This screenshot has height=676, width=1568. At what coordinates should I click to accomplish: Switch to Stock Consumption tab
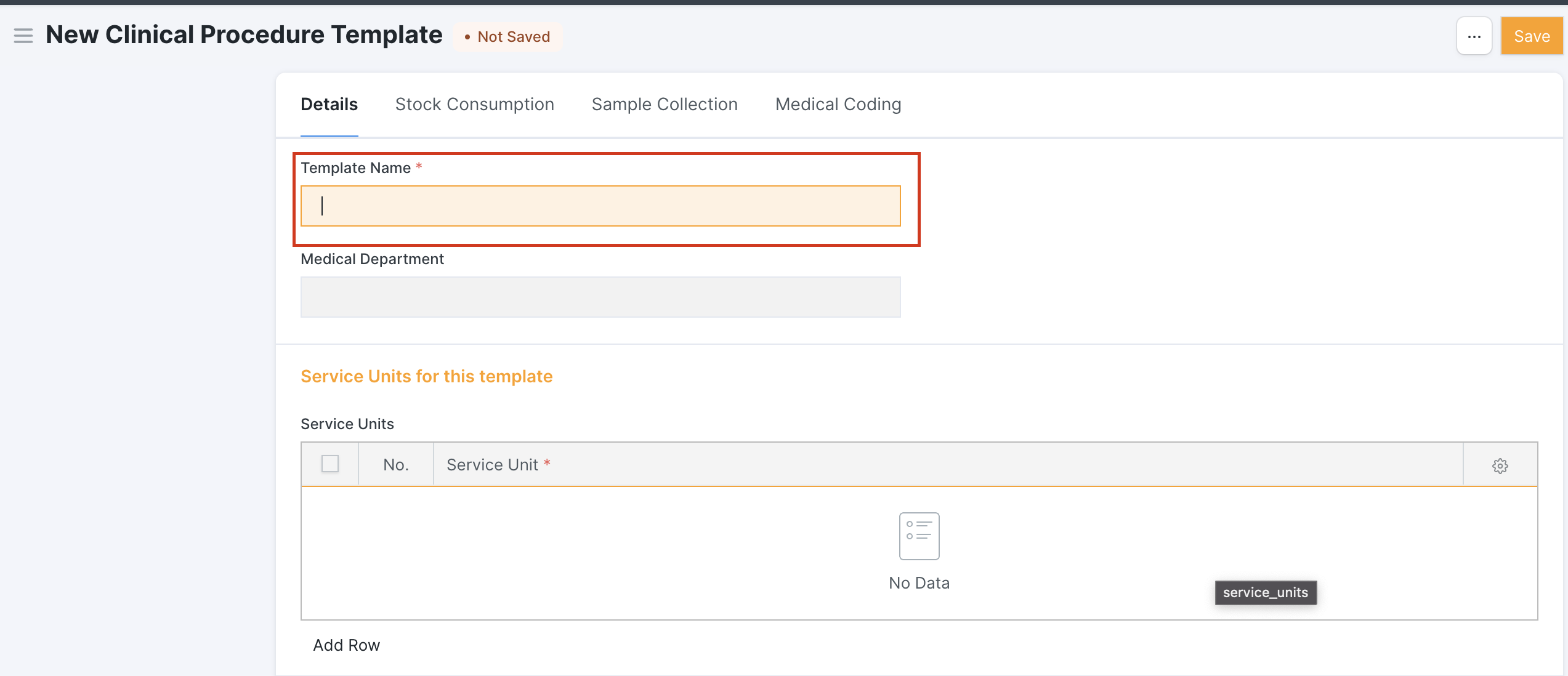tap(475, 104)
